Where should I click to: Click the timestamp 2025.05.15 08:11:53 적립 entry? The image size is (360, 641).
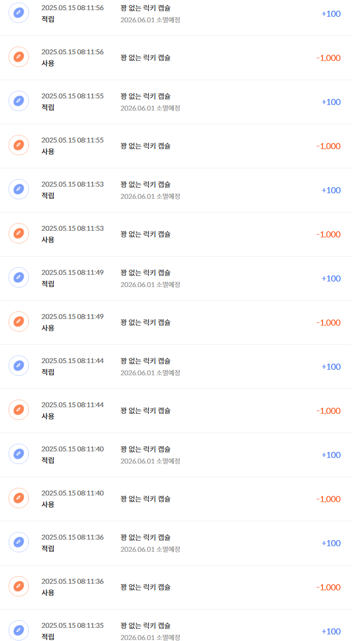pos(72,184)
